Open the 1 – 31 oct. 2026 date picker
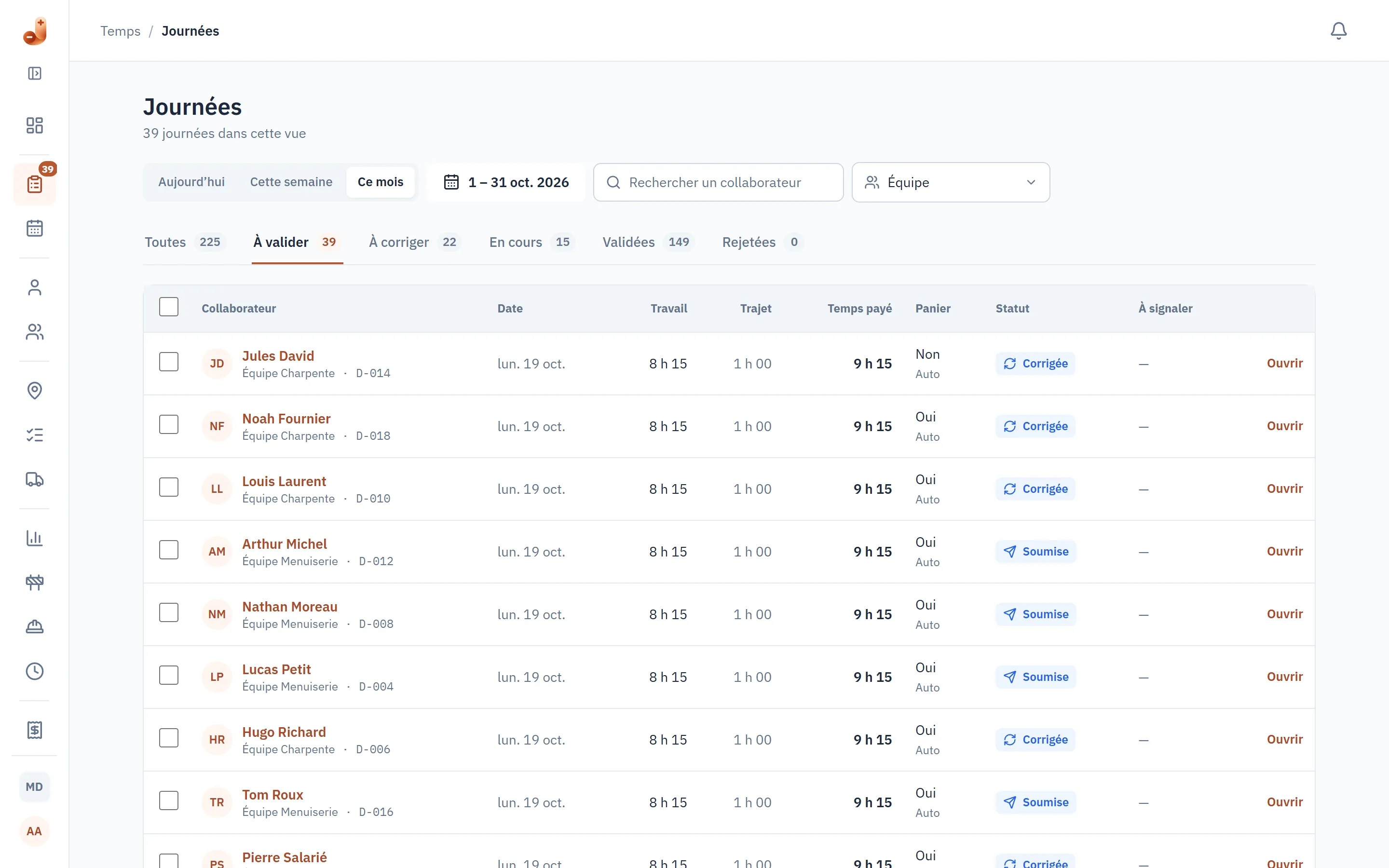 506,182
